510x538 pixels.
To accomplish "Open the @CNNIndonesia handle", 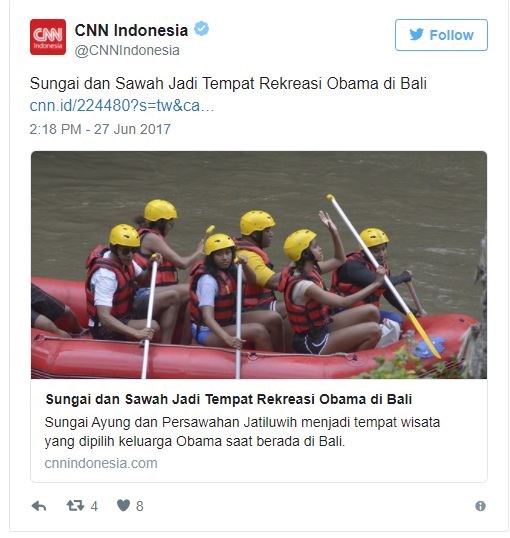I will (127, 50).
